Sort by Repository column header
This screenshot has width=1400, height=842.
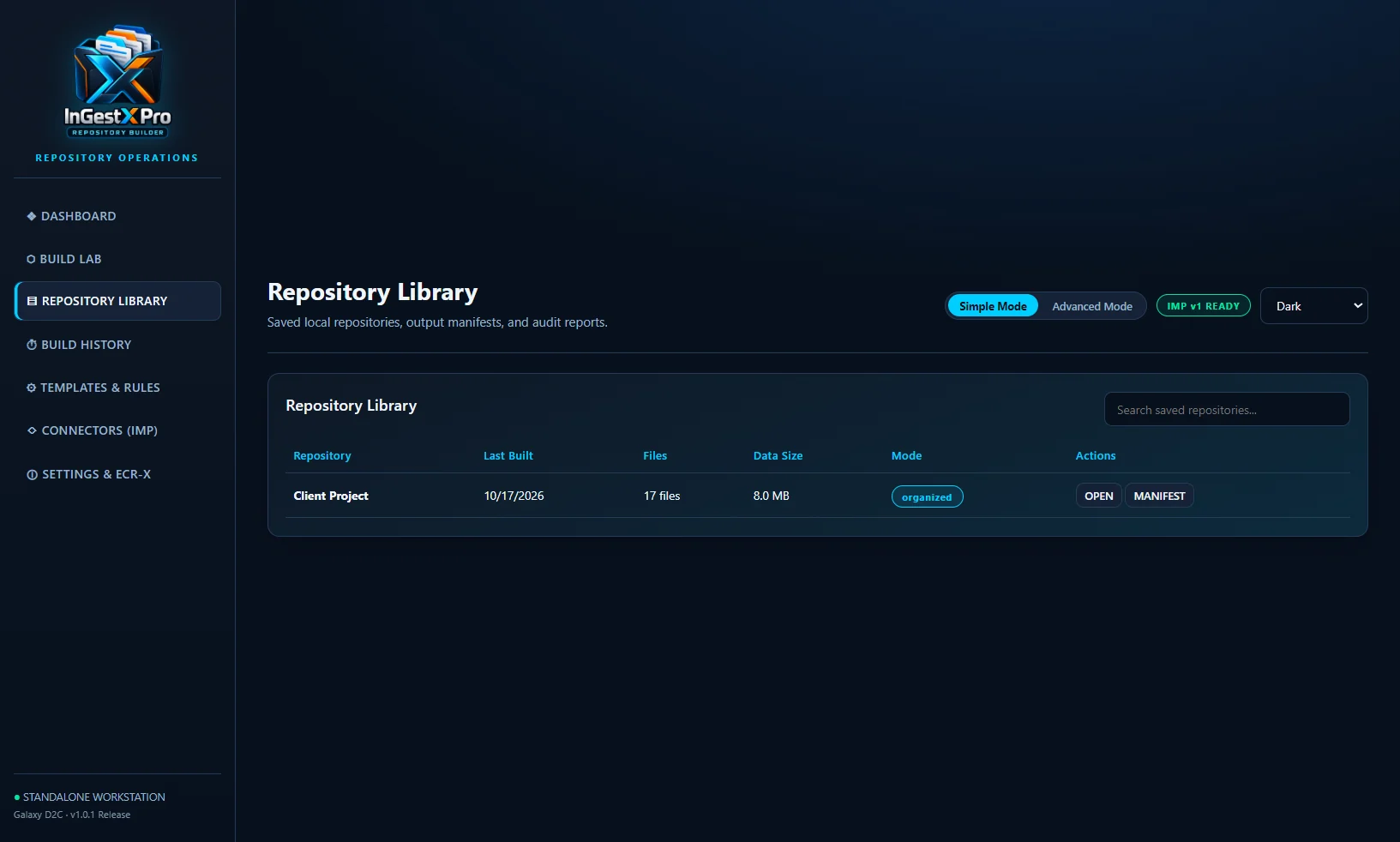[322, 456]
